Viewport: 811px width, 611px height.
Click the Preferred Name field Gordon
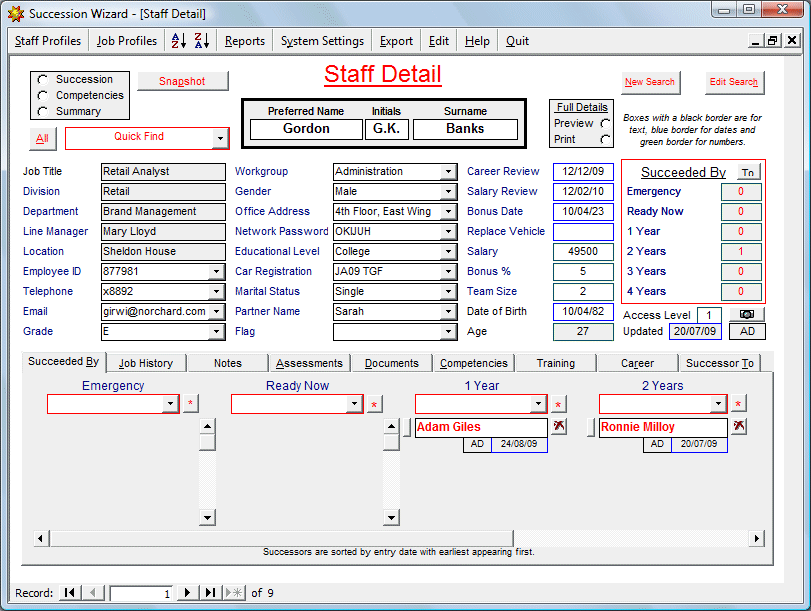click(306, 129)
